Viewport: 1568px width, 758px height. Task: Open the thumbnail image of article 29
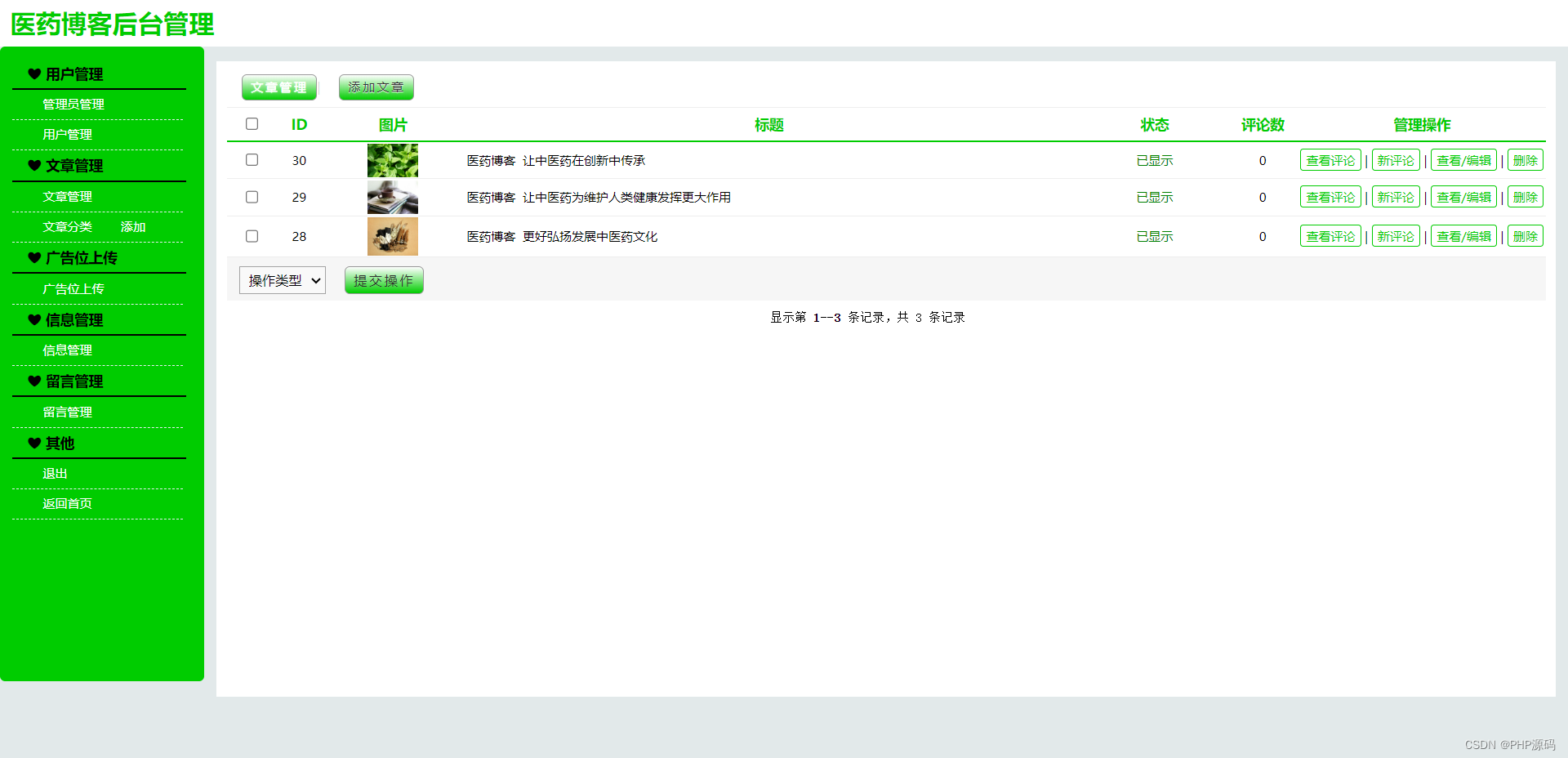pyautogui.click(x=393, y=198)
